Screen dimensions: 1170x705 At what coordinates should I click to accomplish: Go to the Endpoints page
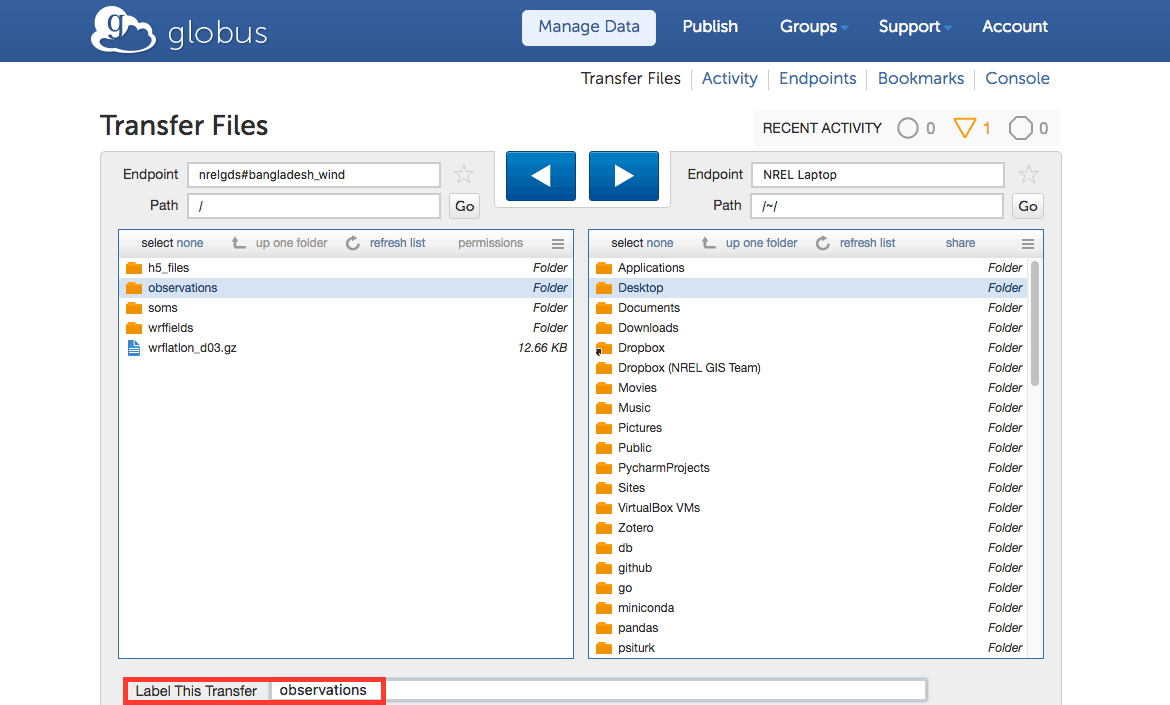[x=818, y=78]
